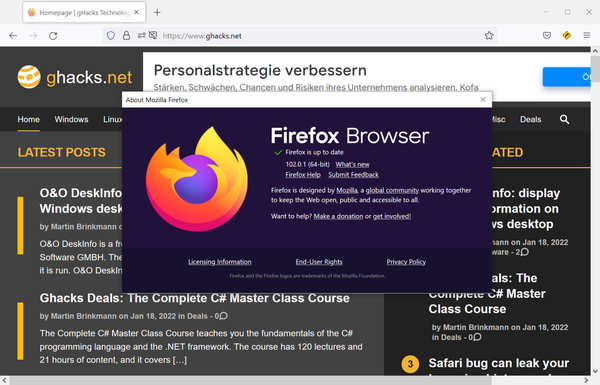Click Personalstrategie verbessern ad headline

260,70
